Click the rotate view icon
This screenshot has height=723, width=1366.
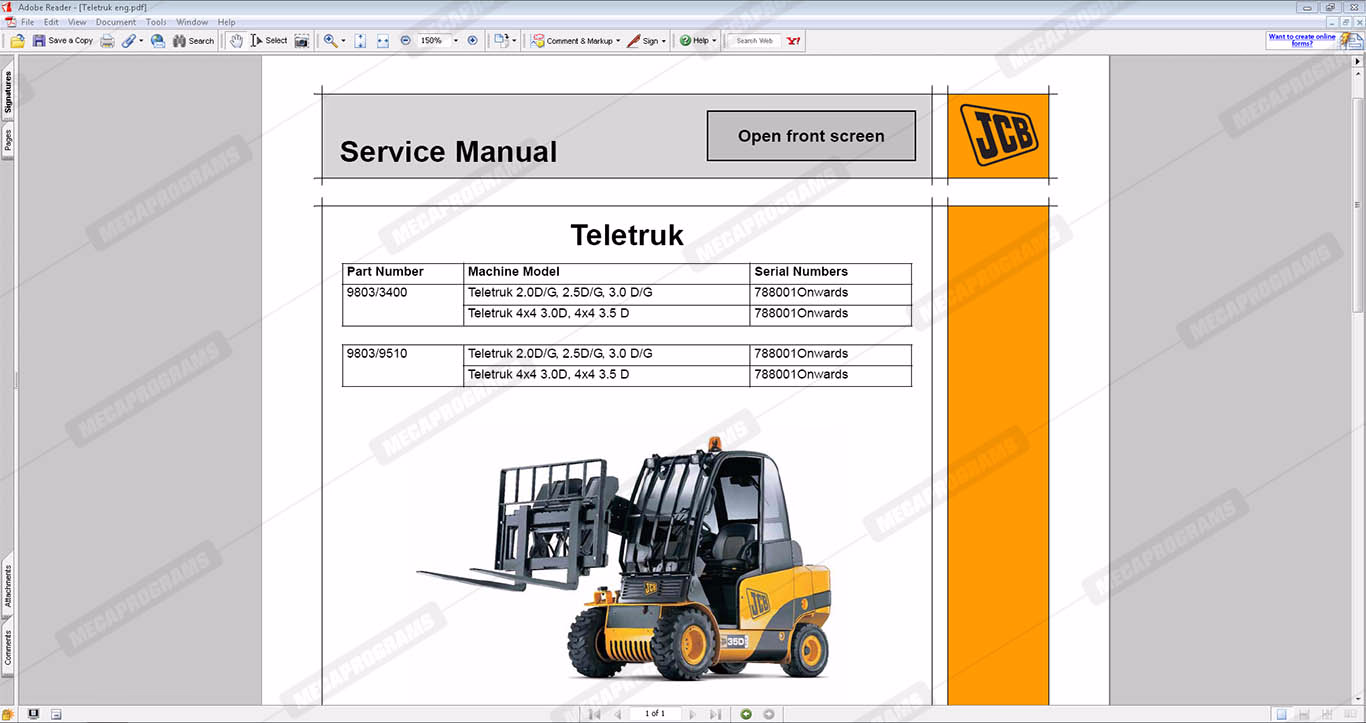tap(501, 41)
